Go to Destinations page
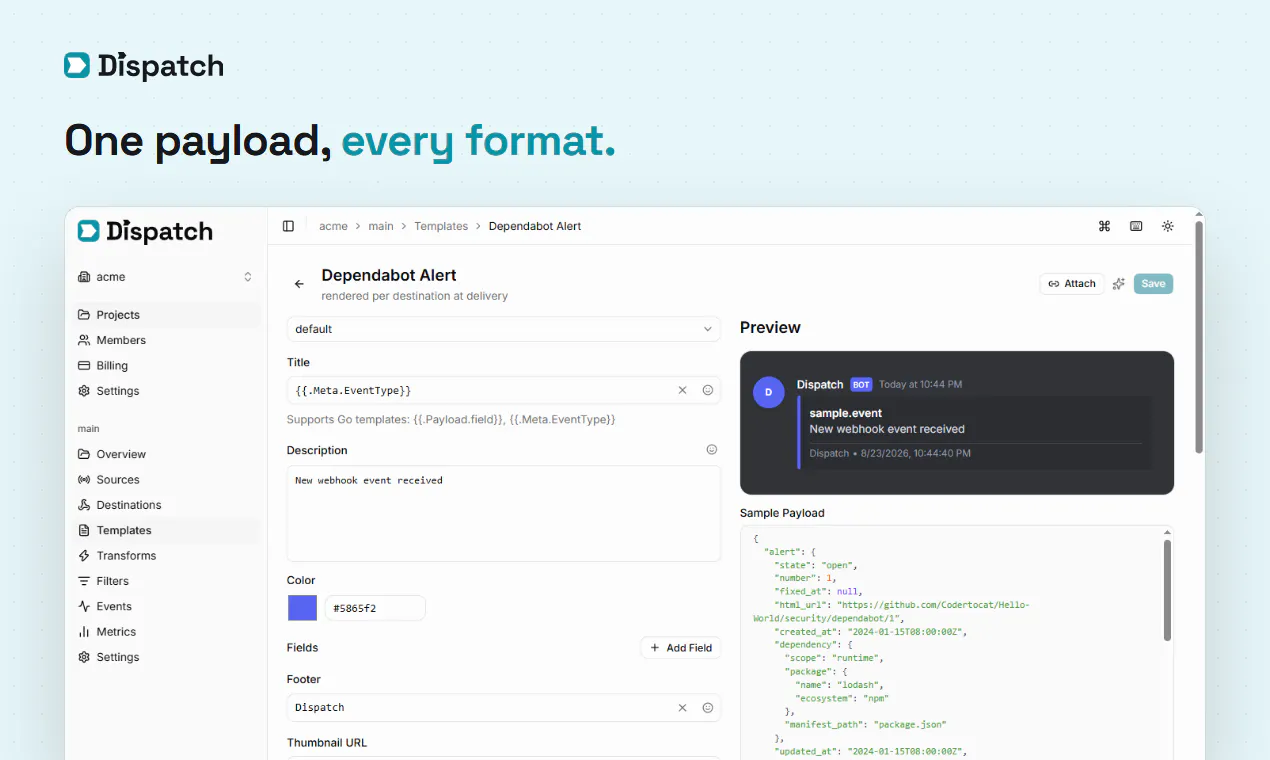The height and width of the screenshot is (760, 1270). coord(166,505)
